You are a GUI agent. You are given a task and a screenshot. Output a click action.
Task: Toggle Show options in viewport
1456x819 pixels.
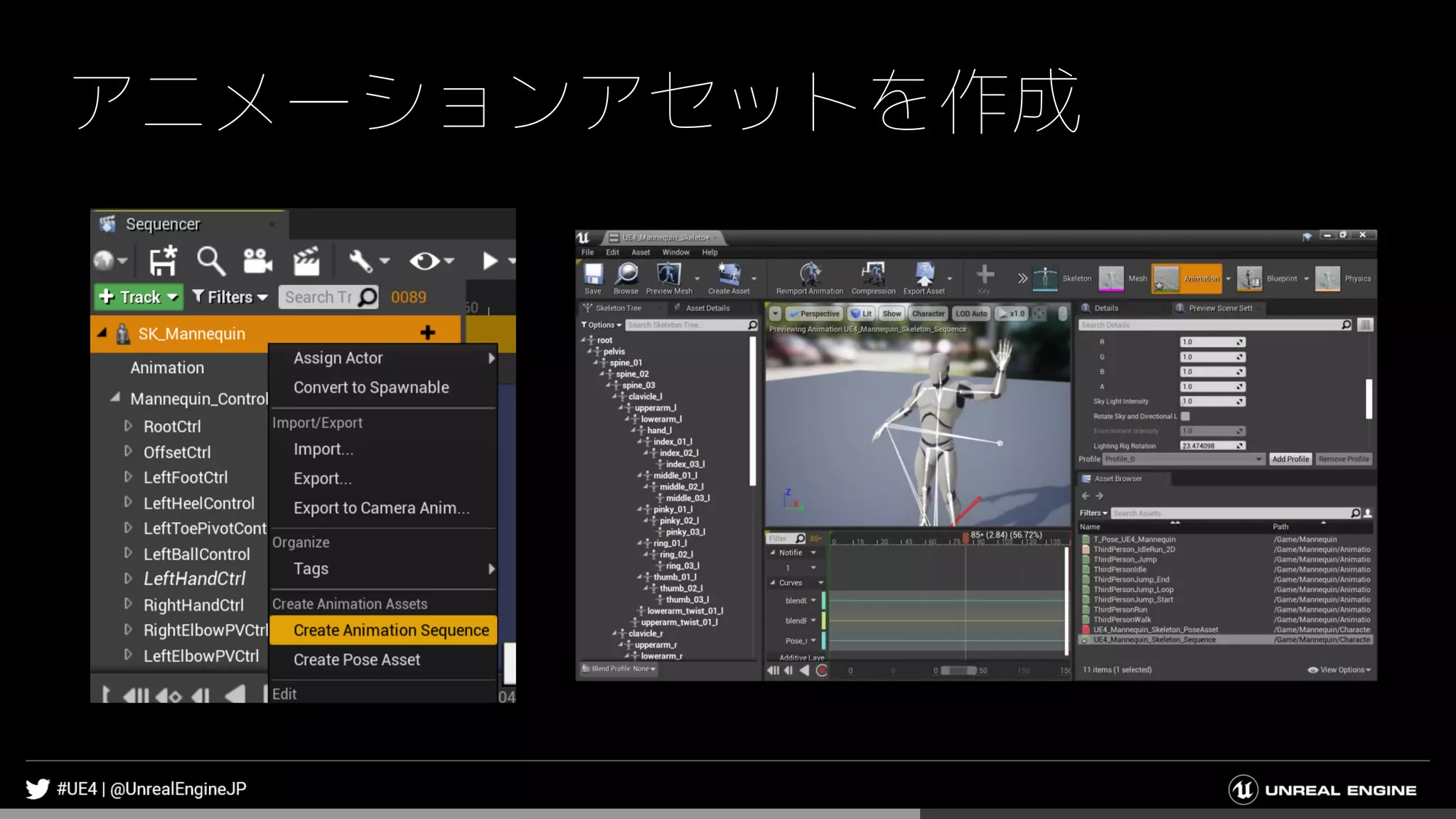tap(892, 314)
